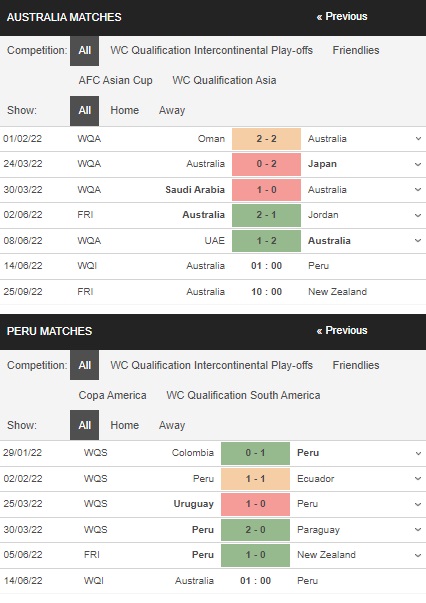The height and width of the screenshot is (603, 426).
Task: Filter Australia matches by Friendlies
Action: (x=356, y=50)
